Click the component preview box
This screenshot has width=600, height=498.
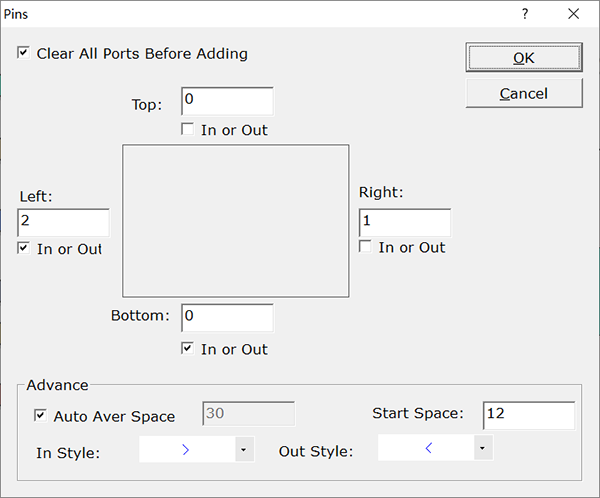(236, 221)
